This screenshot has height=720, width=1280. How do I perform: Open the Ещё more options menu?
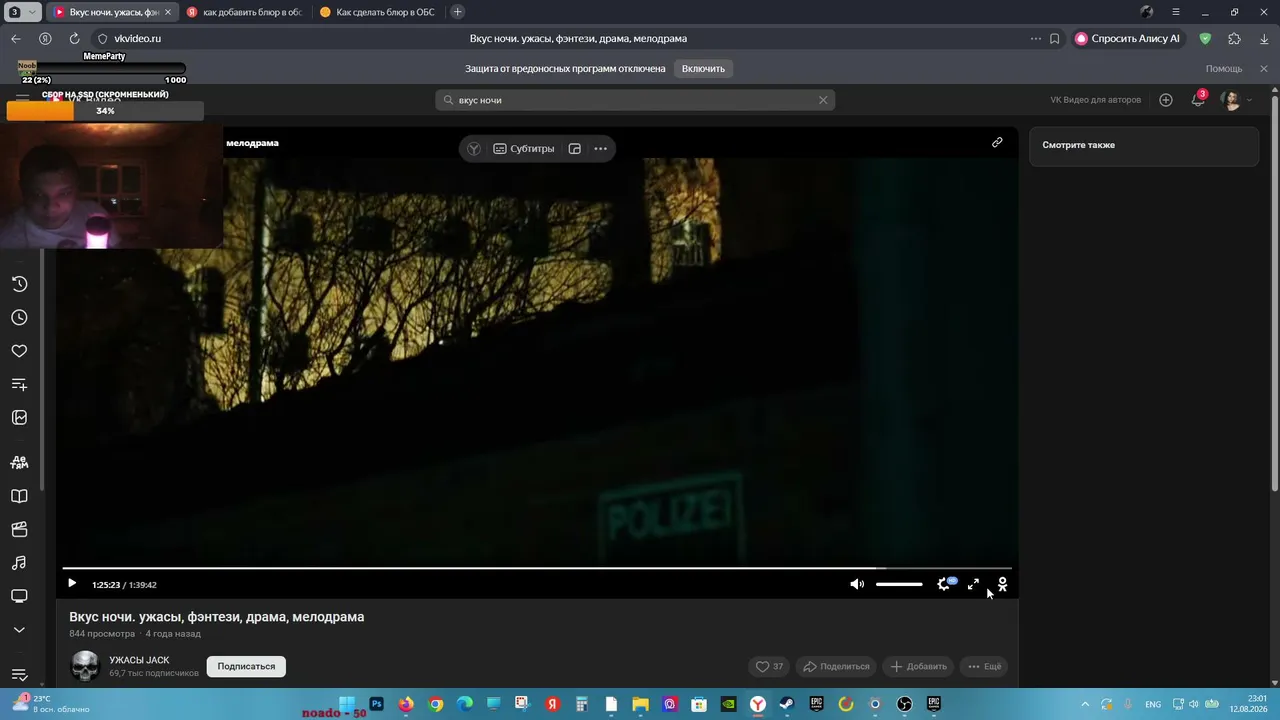click(x=984, y=666)
